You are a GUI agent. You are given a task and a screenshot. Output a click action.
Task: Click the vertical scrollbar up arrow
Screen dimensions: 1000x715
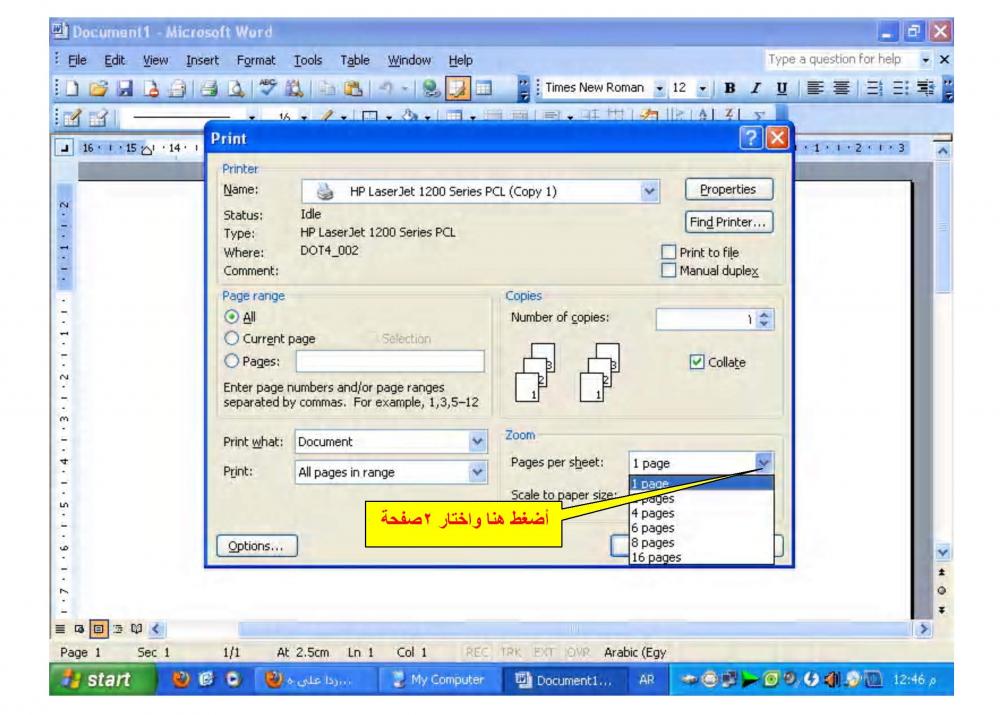(943, 151)
